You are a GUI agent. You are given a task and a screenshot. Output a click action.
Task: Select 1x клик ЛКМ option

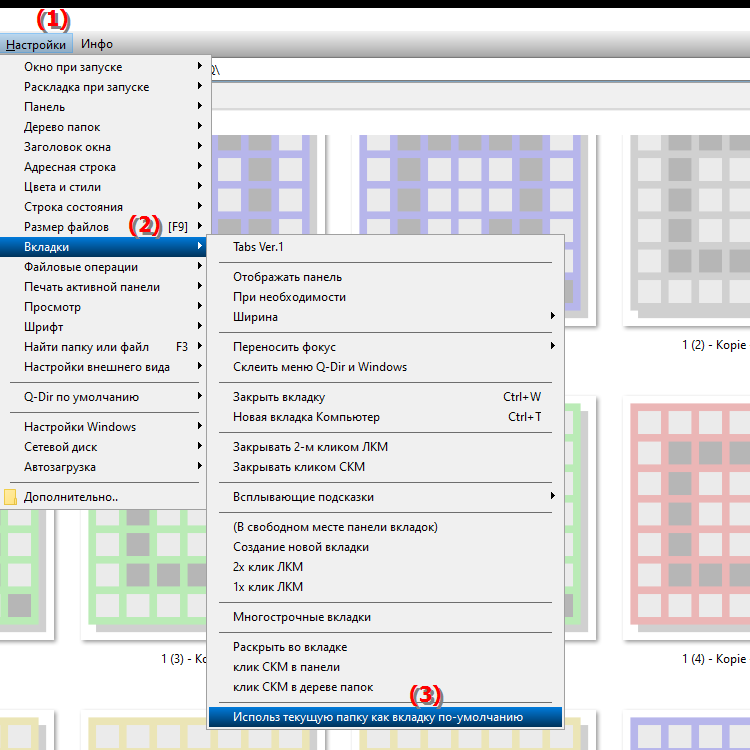pyautogui.click(x=386, y=587)
